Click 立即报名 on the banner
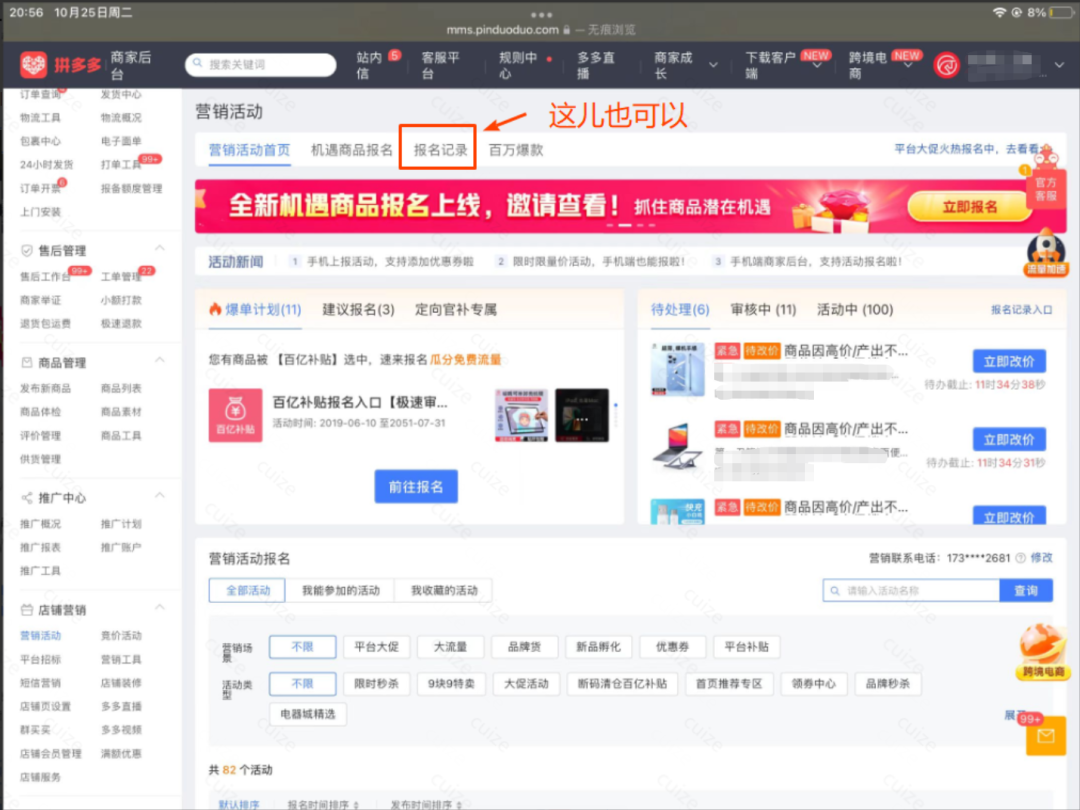This screenshot has width=1080, height=810. [x=969, y=207]
